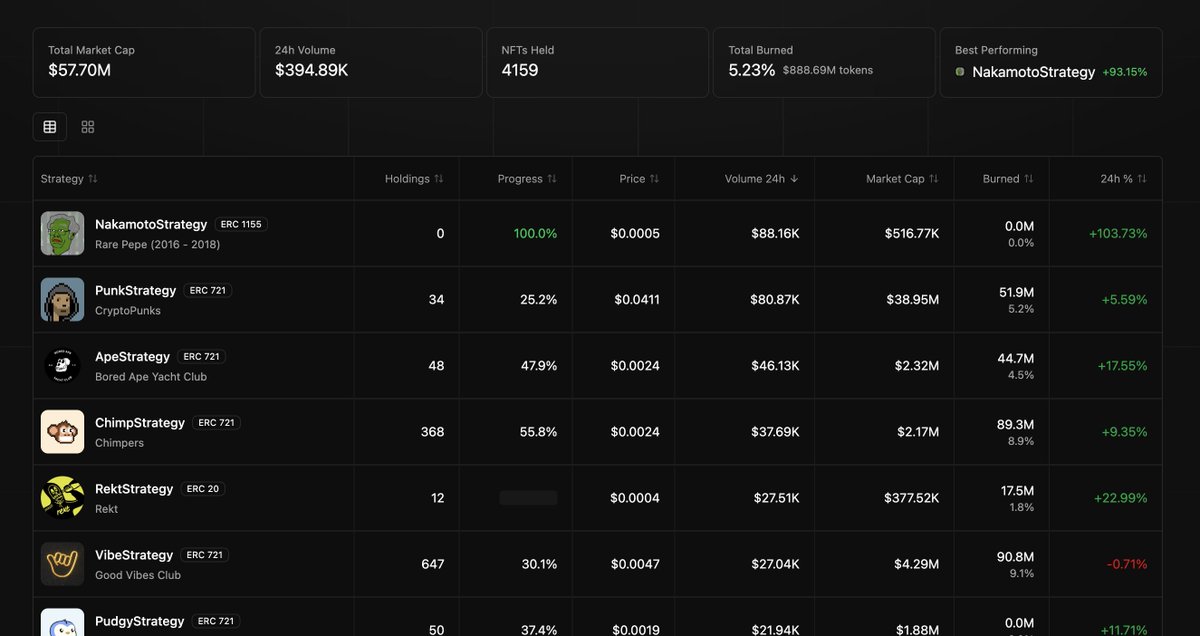The width and height of the screenshot is (1200, 636).
Task: Click the $88.16K Nakamoto volume
Action: pyautogui.click(x=775, y=233)
